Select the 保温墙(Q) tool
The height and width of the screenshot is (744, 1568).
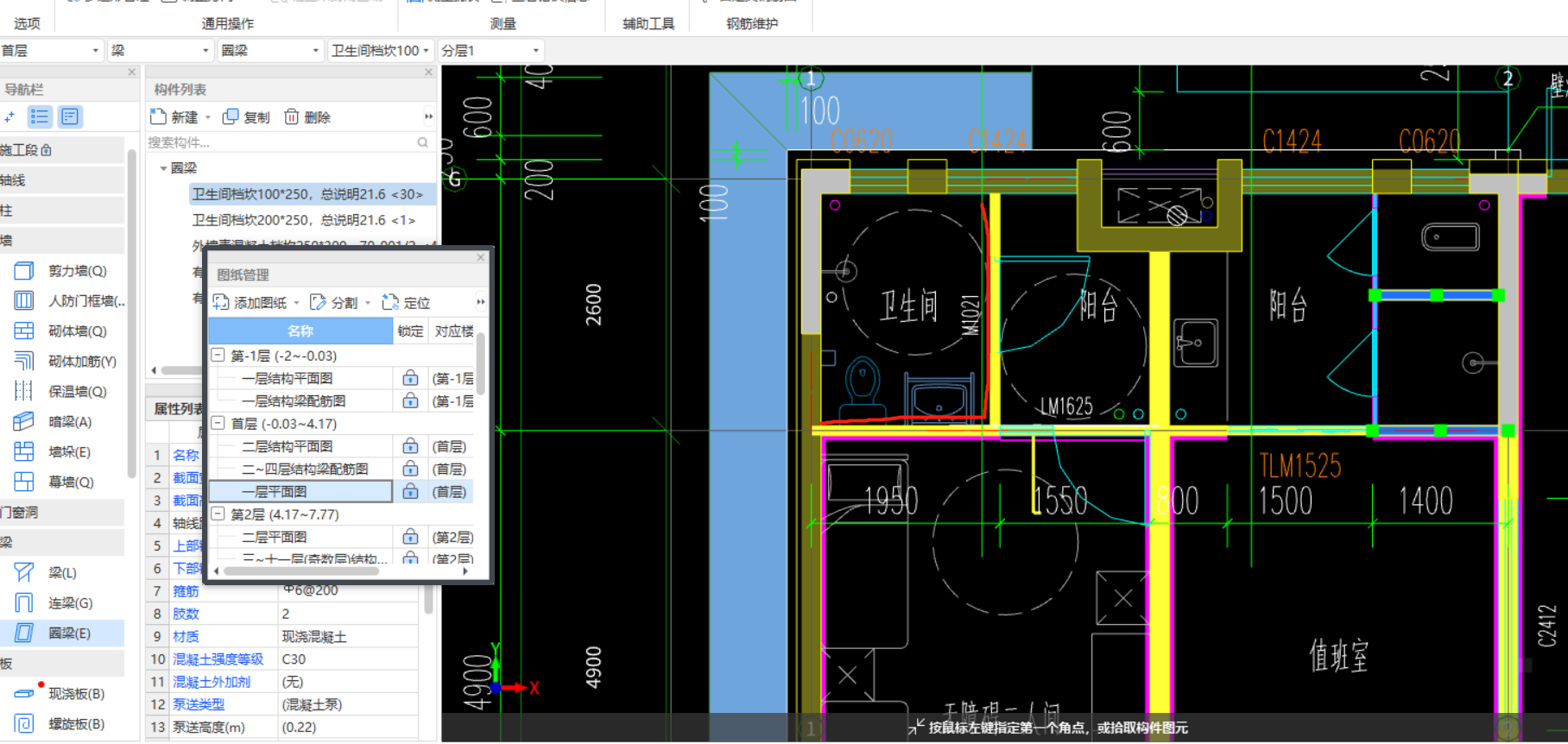click(62, 392)
